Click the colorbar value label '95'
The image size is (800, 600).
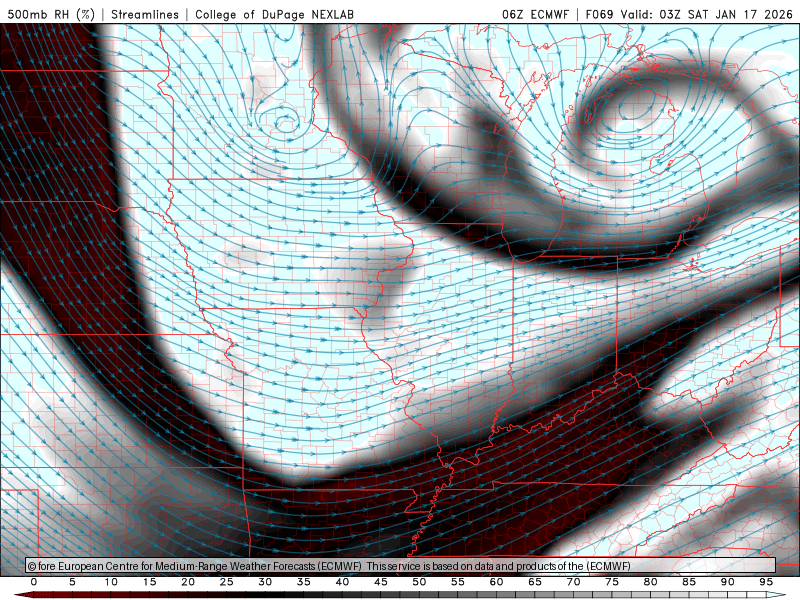pyautogui.click(x=766, y=582)
